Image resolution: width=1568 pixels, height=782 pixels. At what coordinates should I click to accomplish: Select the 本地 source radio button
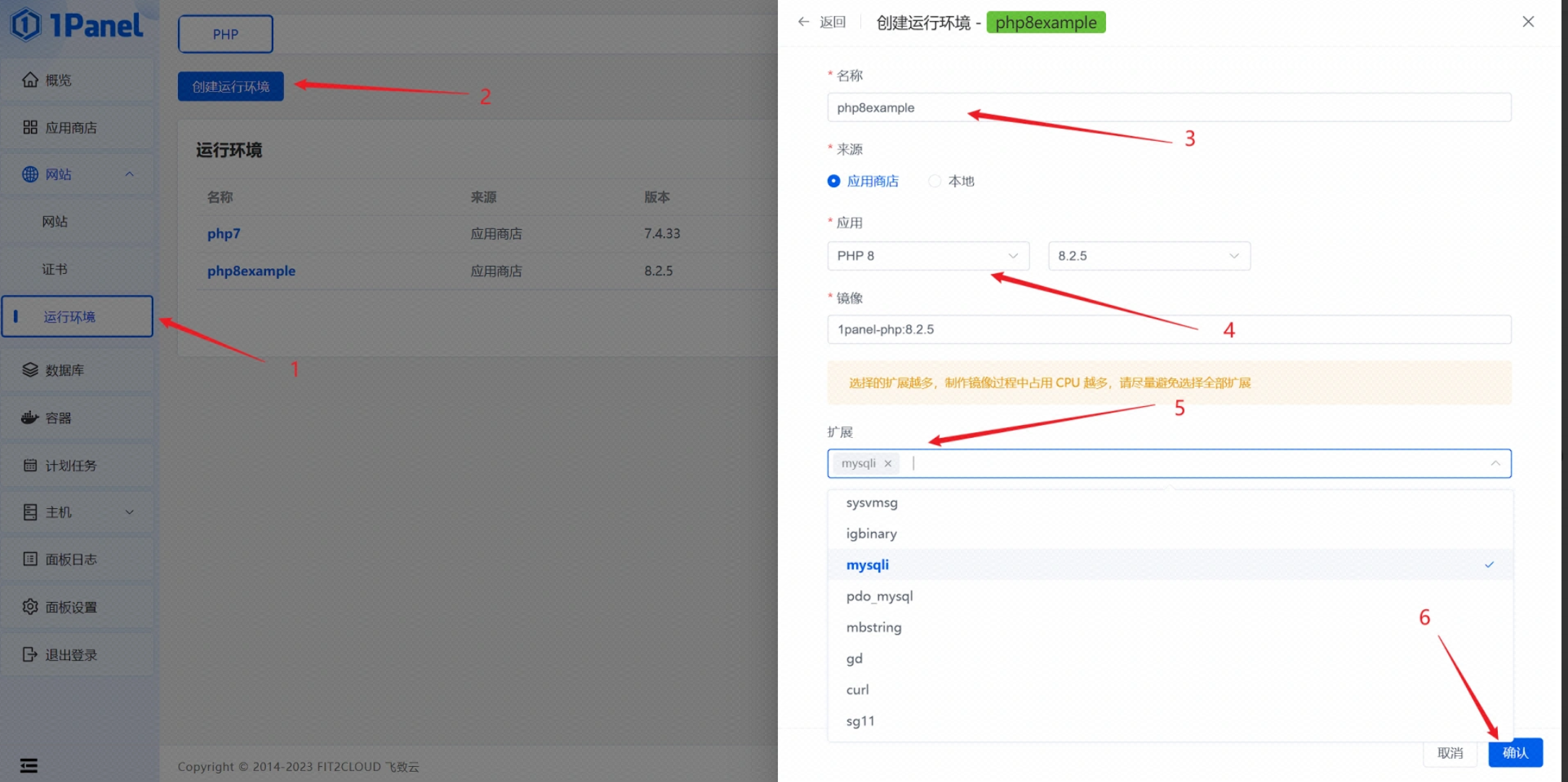point(935,181)
